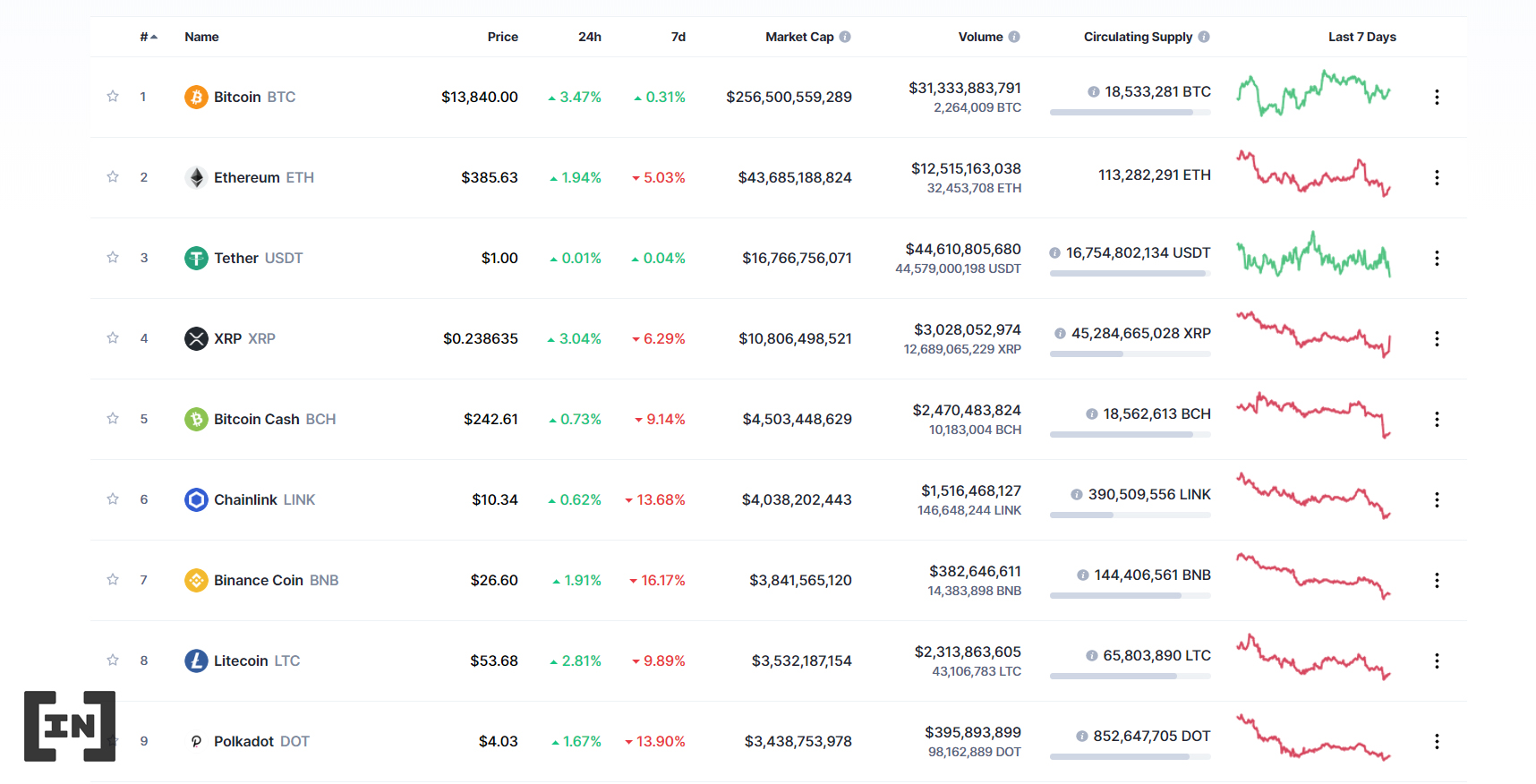Screen dimensions: 1536x784
Task: Open the Polkadot row options menu
Action: tap(1437, 741)
